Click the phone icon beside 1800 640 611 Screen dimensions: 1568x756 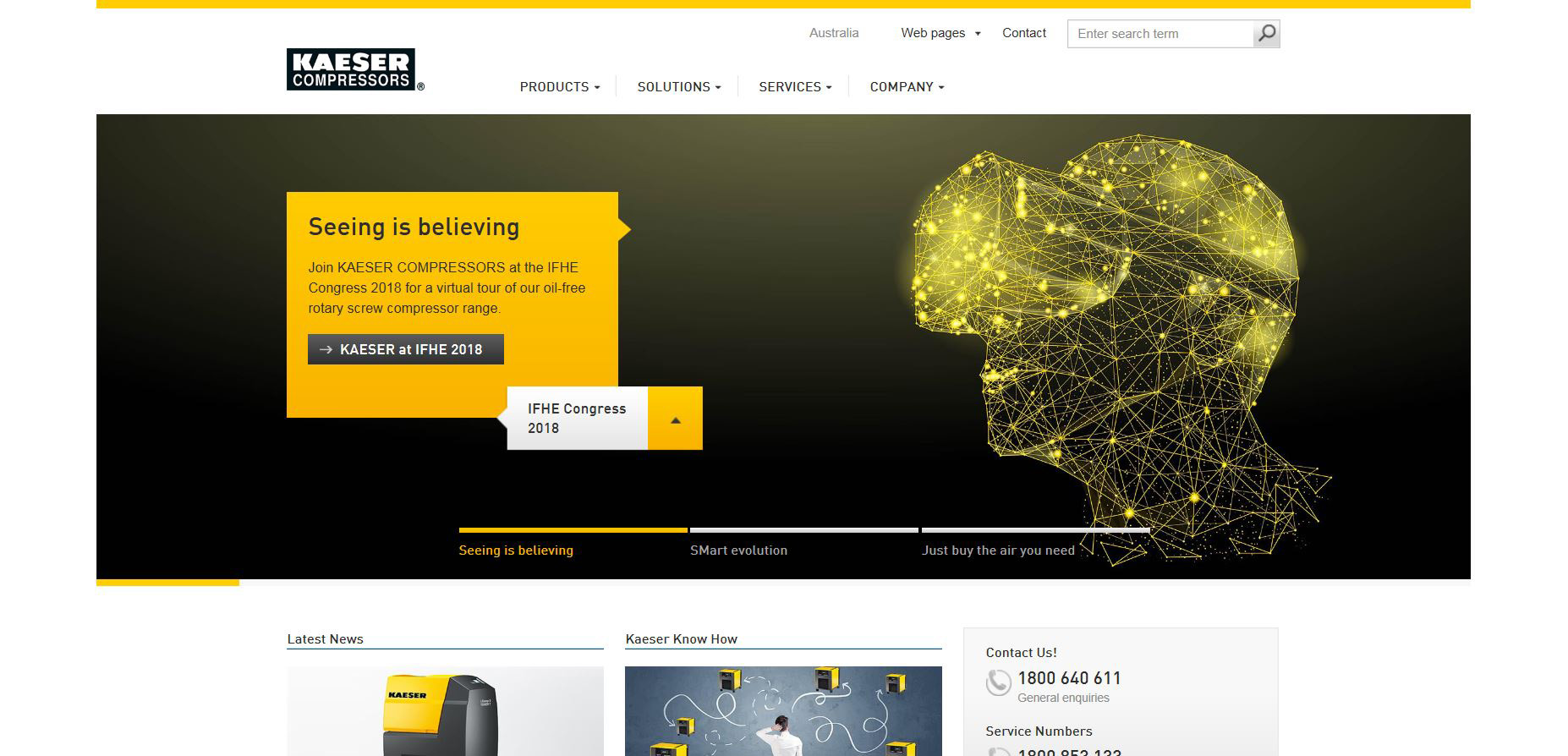[998, 682]
